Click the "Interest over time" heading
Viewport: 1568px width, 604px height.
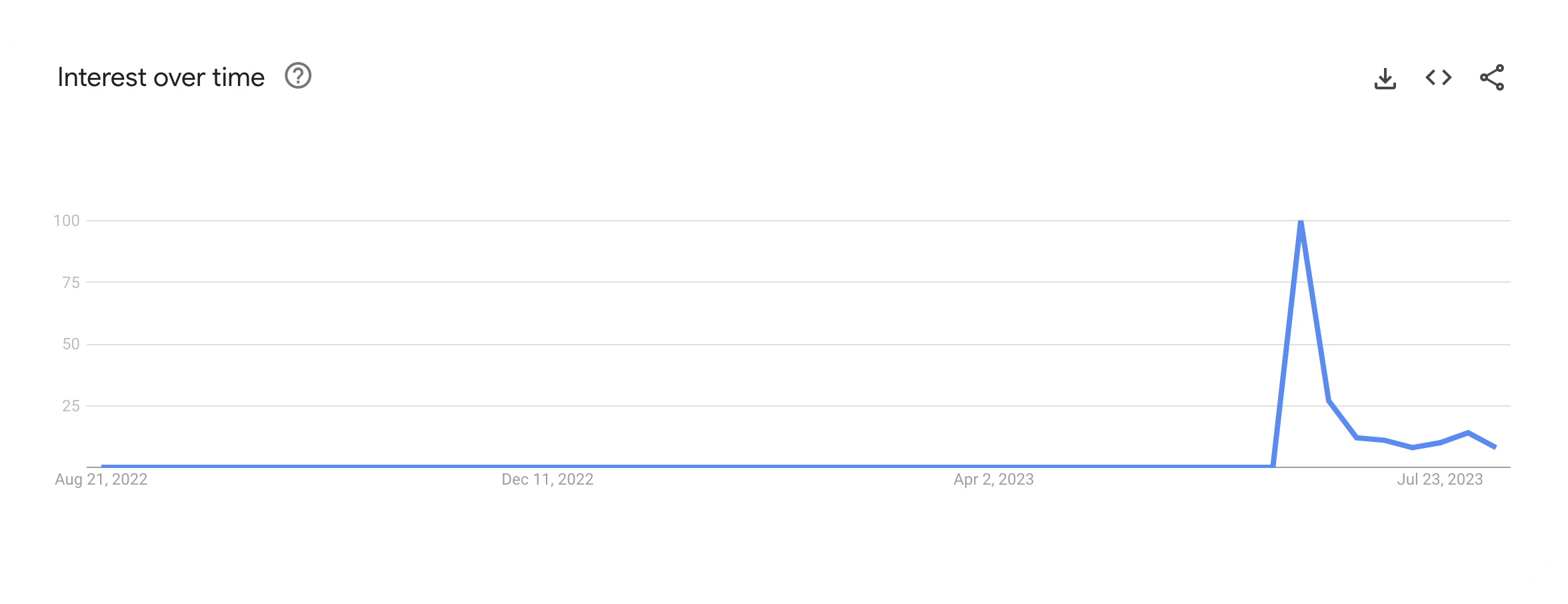coord(161,77)
